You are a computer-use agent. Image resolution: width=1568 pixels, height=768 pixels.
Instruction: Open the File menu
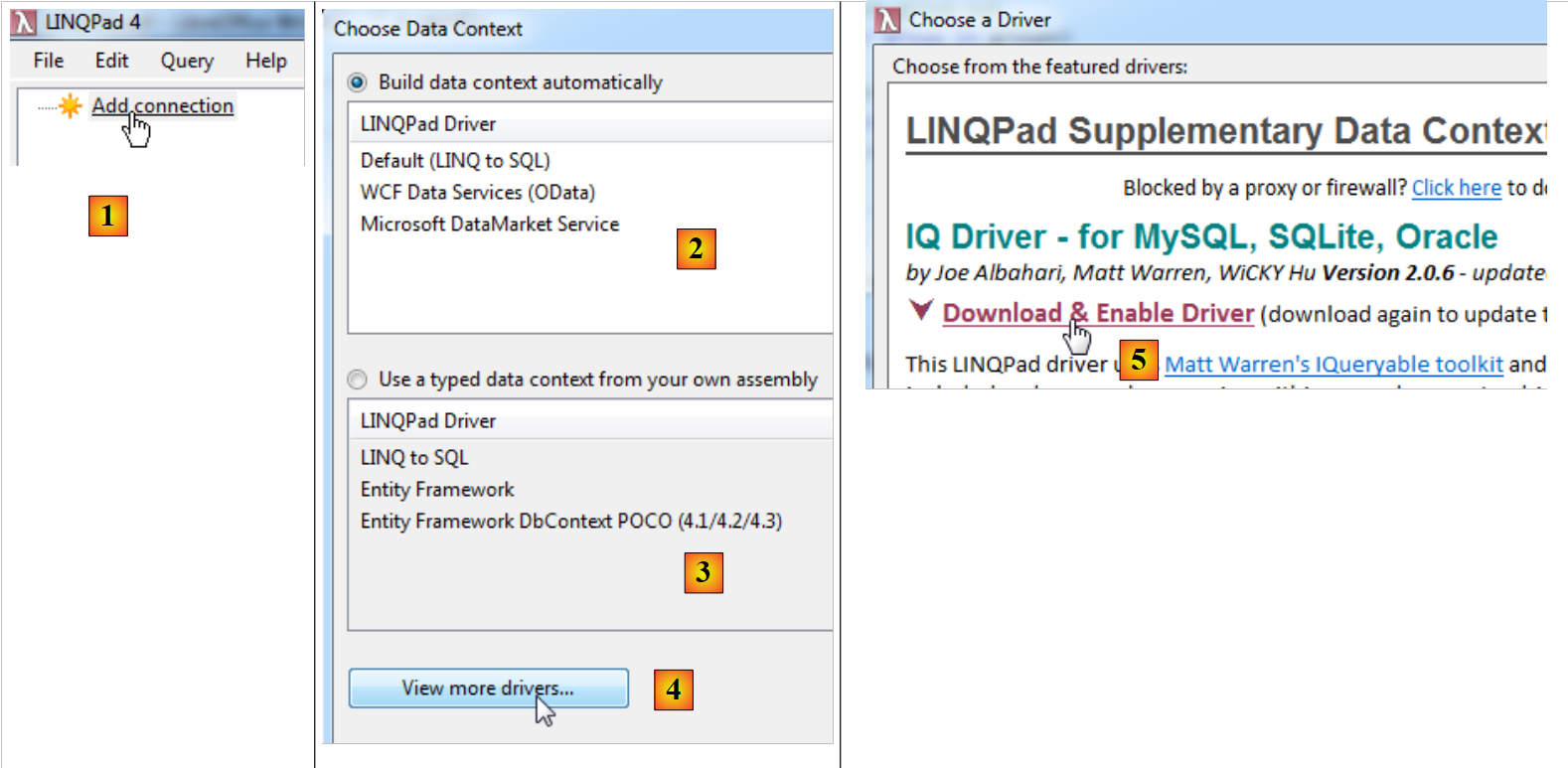48,61
